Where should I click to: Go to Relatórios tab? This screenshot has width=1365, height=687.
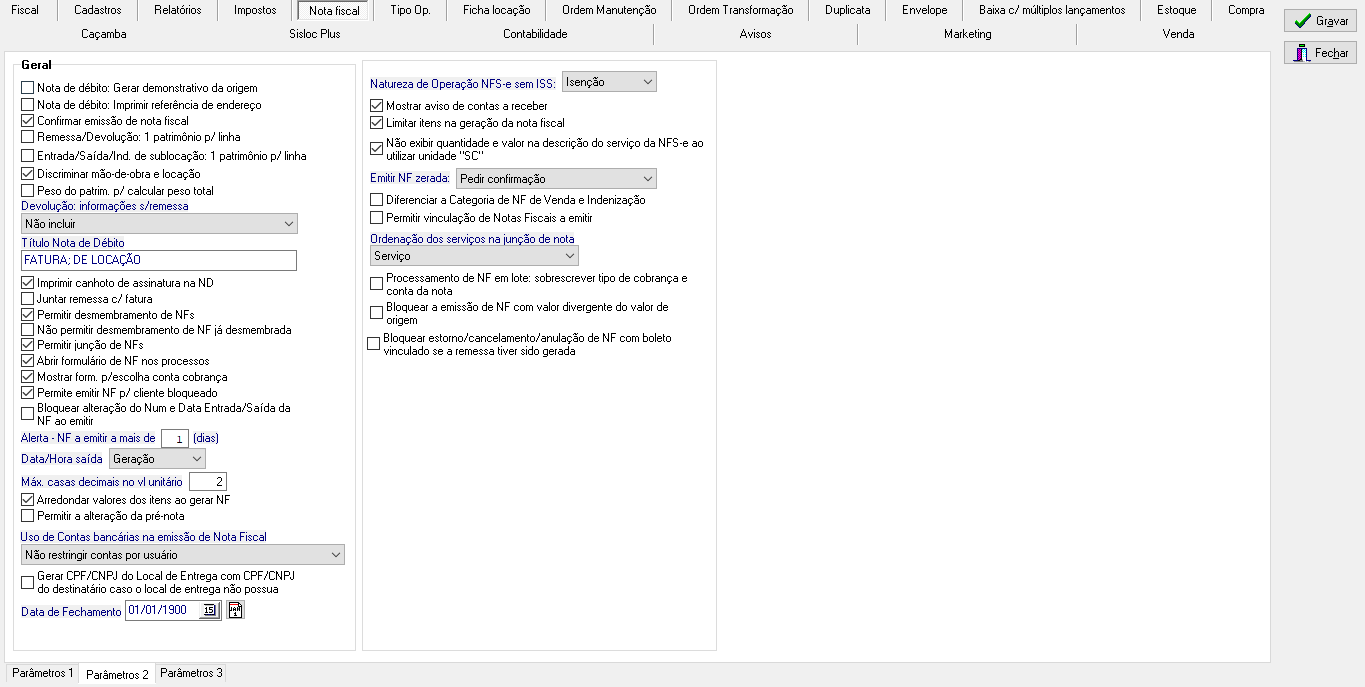click(178, 10)
